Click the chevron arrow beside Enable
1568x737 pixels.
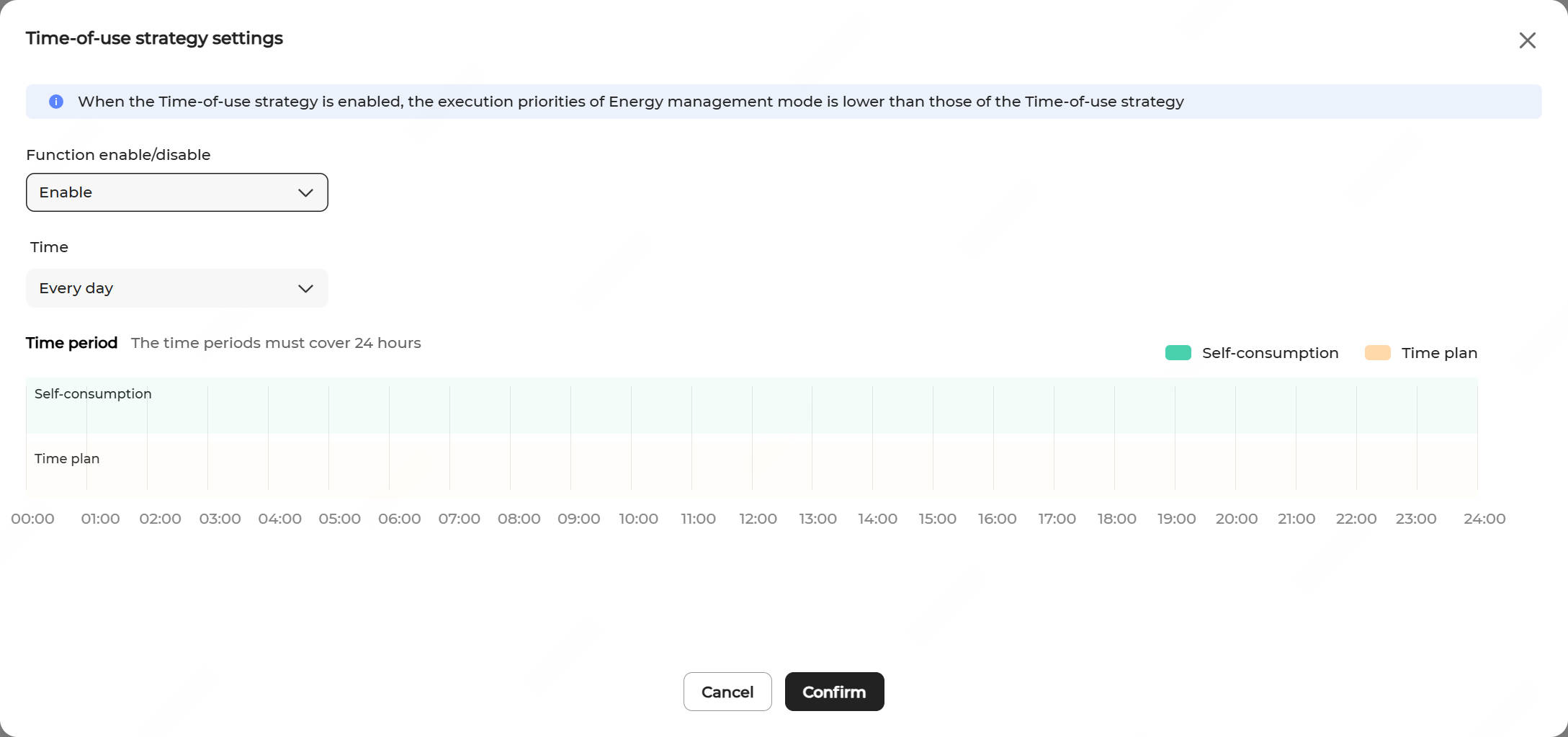click(x=305, y=193)
